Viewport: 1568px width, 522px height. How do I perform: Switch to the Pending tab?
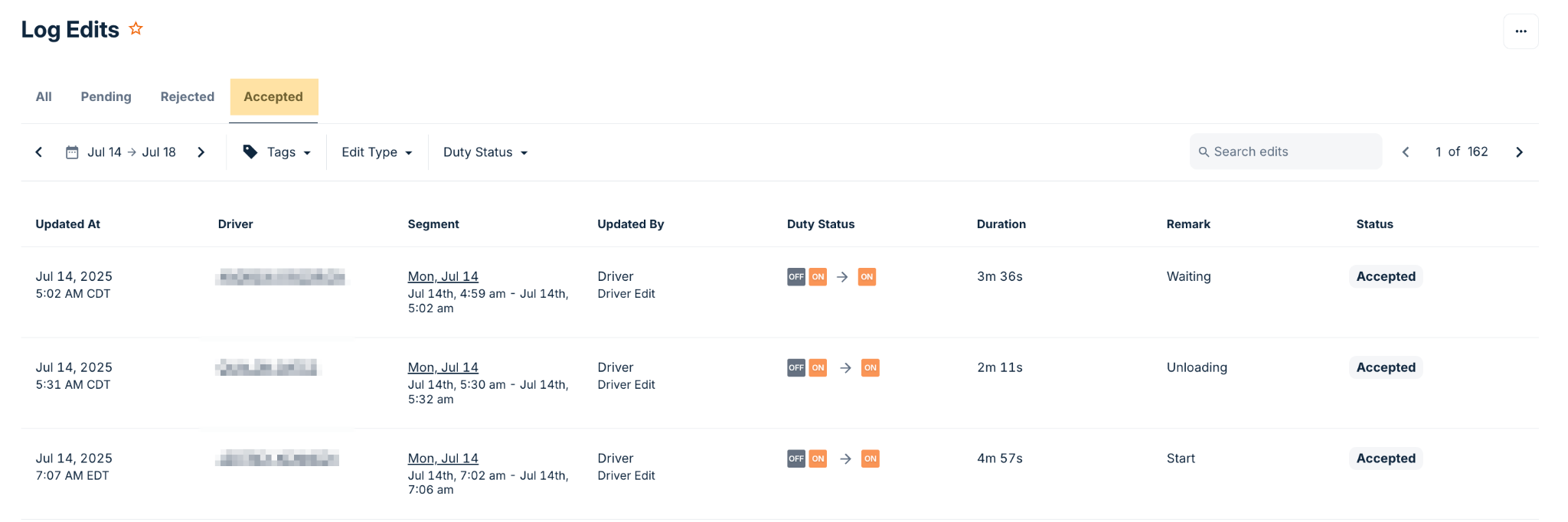(x=106, y=97)
